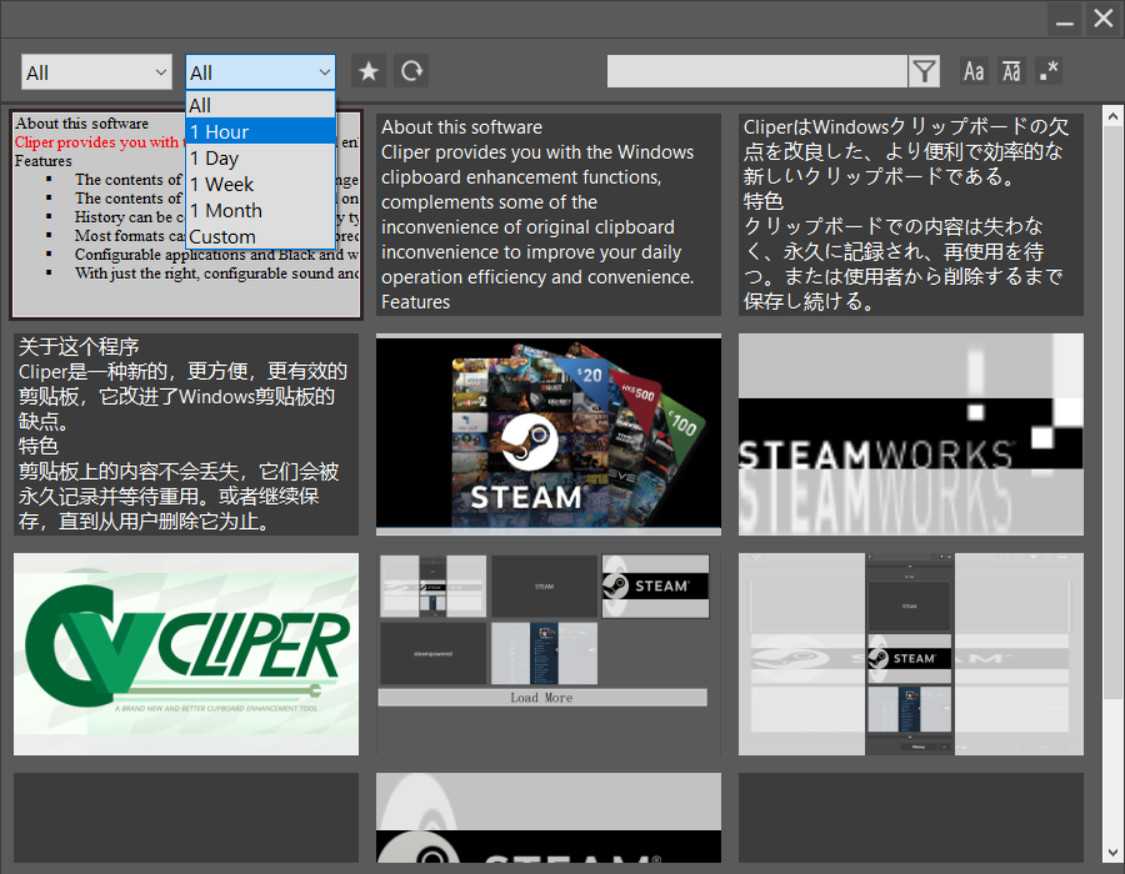Select the Cliper logo clipboard thumbnail

pyautogui.click(x=186, y=653)
